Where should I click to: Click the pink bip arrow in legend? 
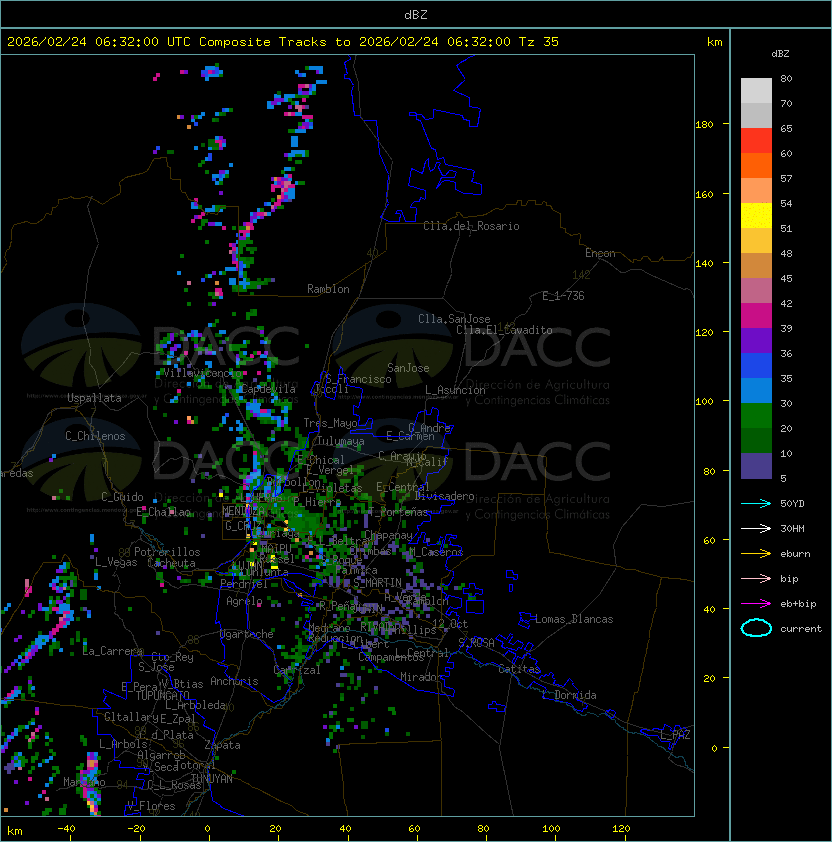click(x=756, y=578)
